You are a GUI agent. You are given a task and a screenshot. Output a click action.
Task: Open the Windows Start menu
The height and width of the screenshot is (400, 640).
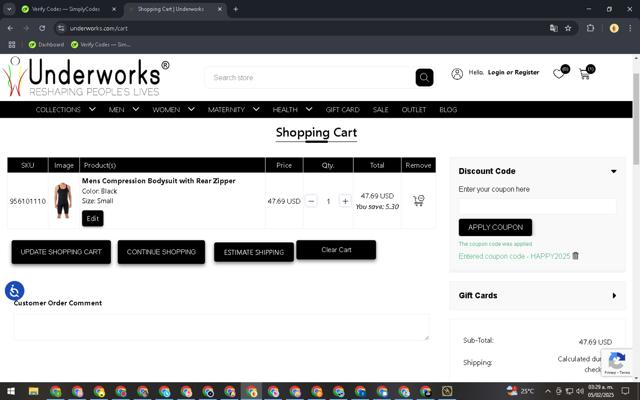point(11,391)
